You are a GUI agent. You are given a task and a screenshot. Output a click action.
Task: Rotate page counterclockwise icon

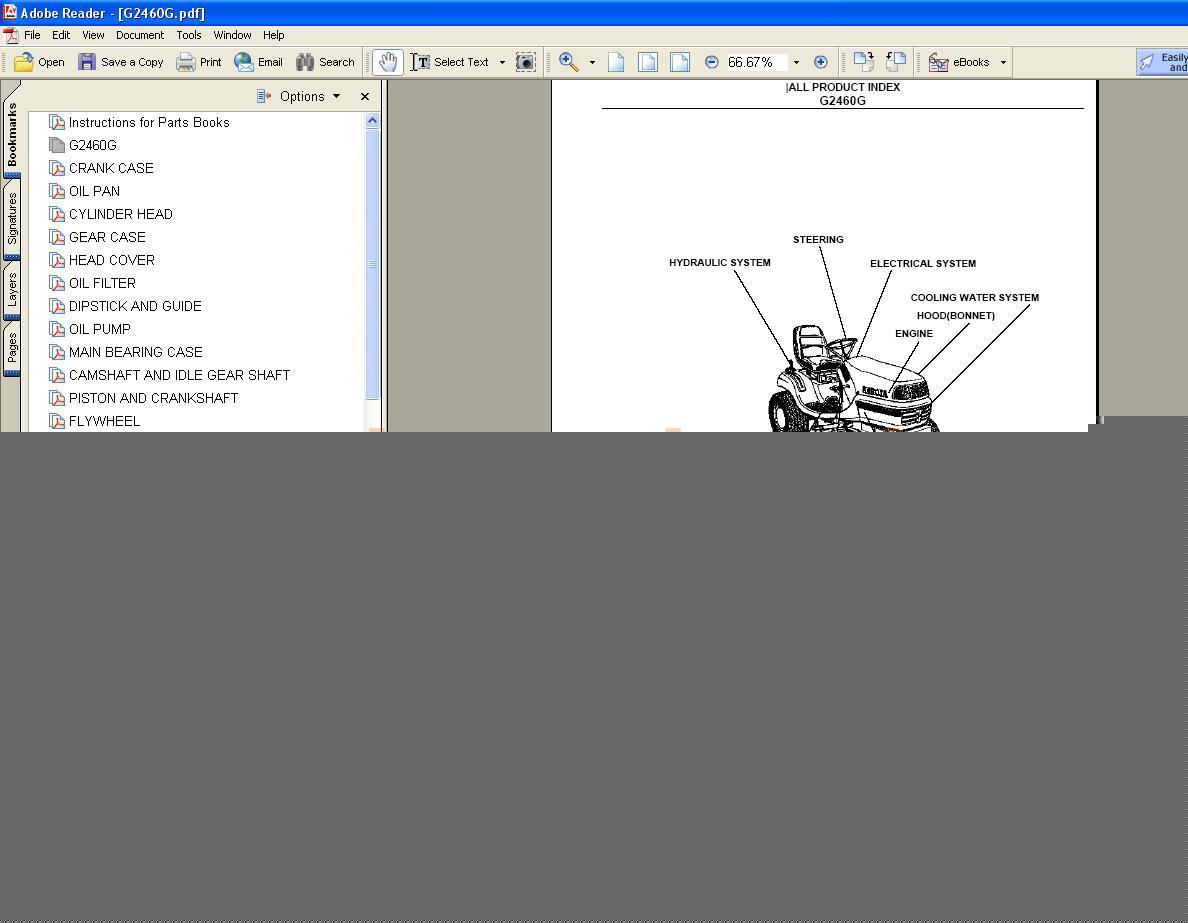tap(896, 62)
